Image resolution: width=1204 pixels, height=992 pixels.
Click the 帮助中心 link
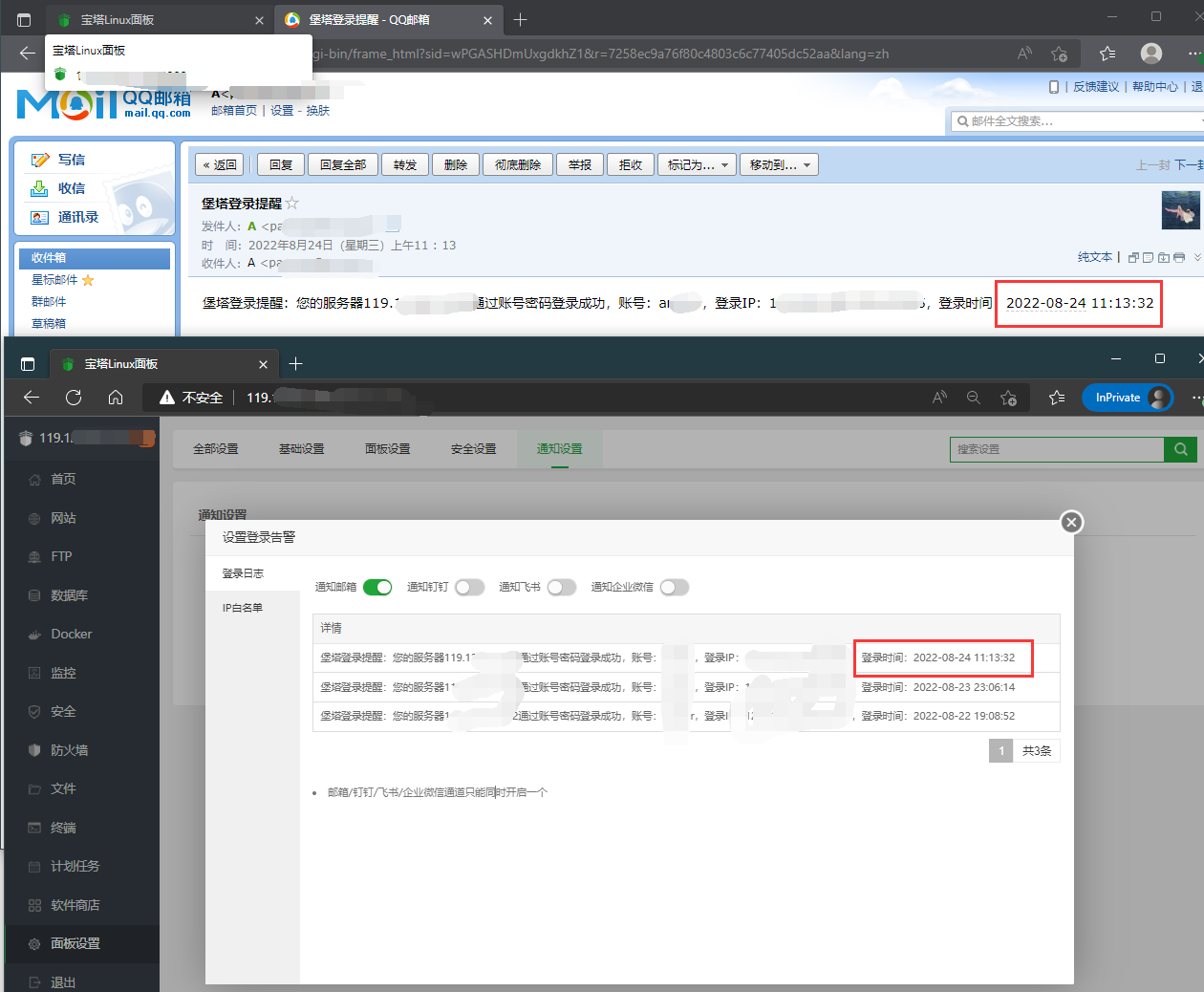click(1155, 87)
